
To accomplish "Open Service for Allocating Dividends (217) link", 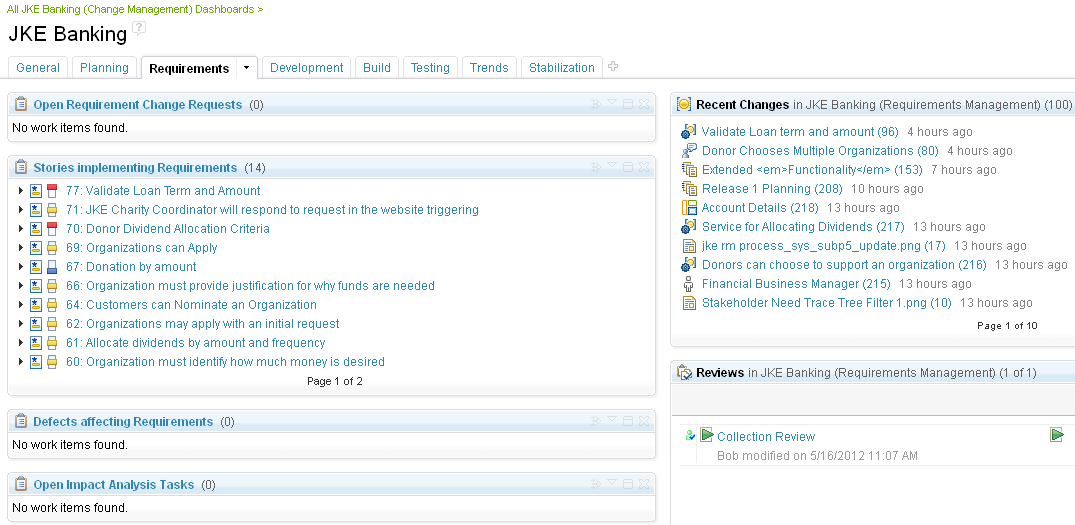I will (x=803, y=227).
